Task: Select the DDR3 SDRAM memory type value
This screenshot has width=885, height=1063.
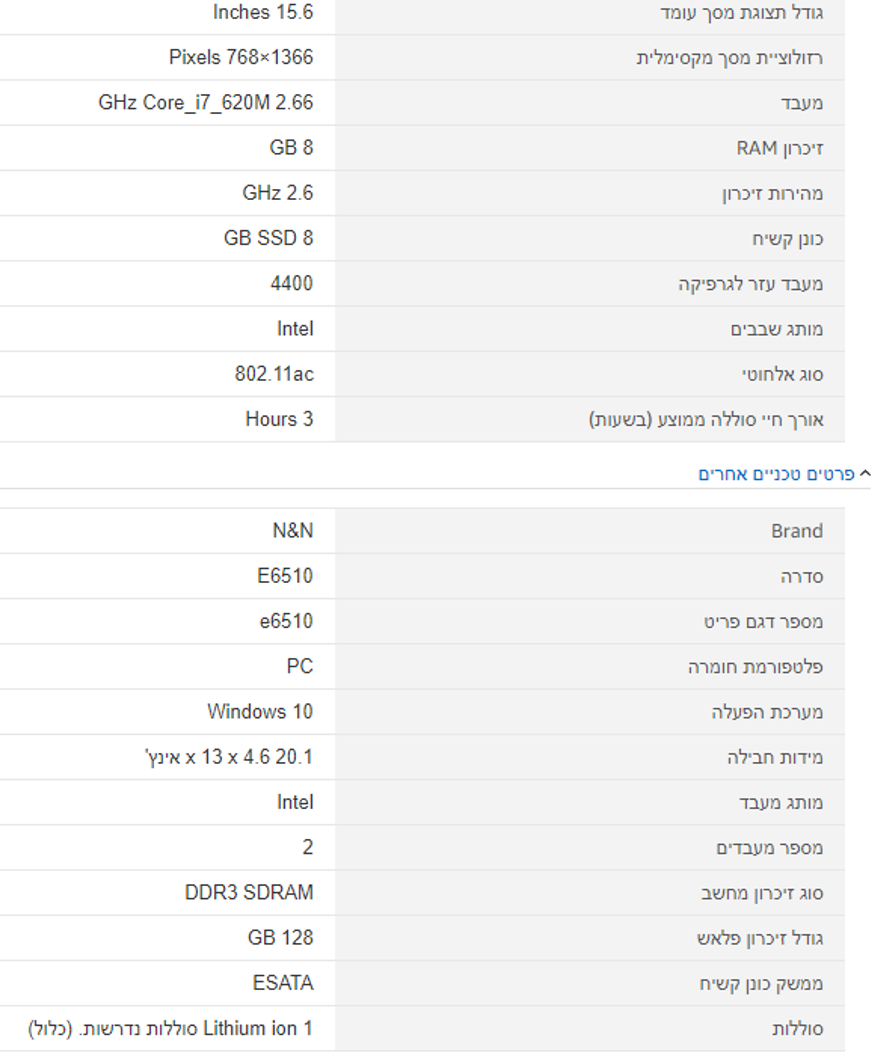Action: click(x=250, y=893)
